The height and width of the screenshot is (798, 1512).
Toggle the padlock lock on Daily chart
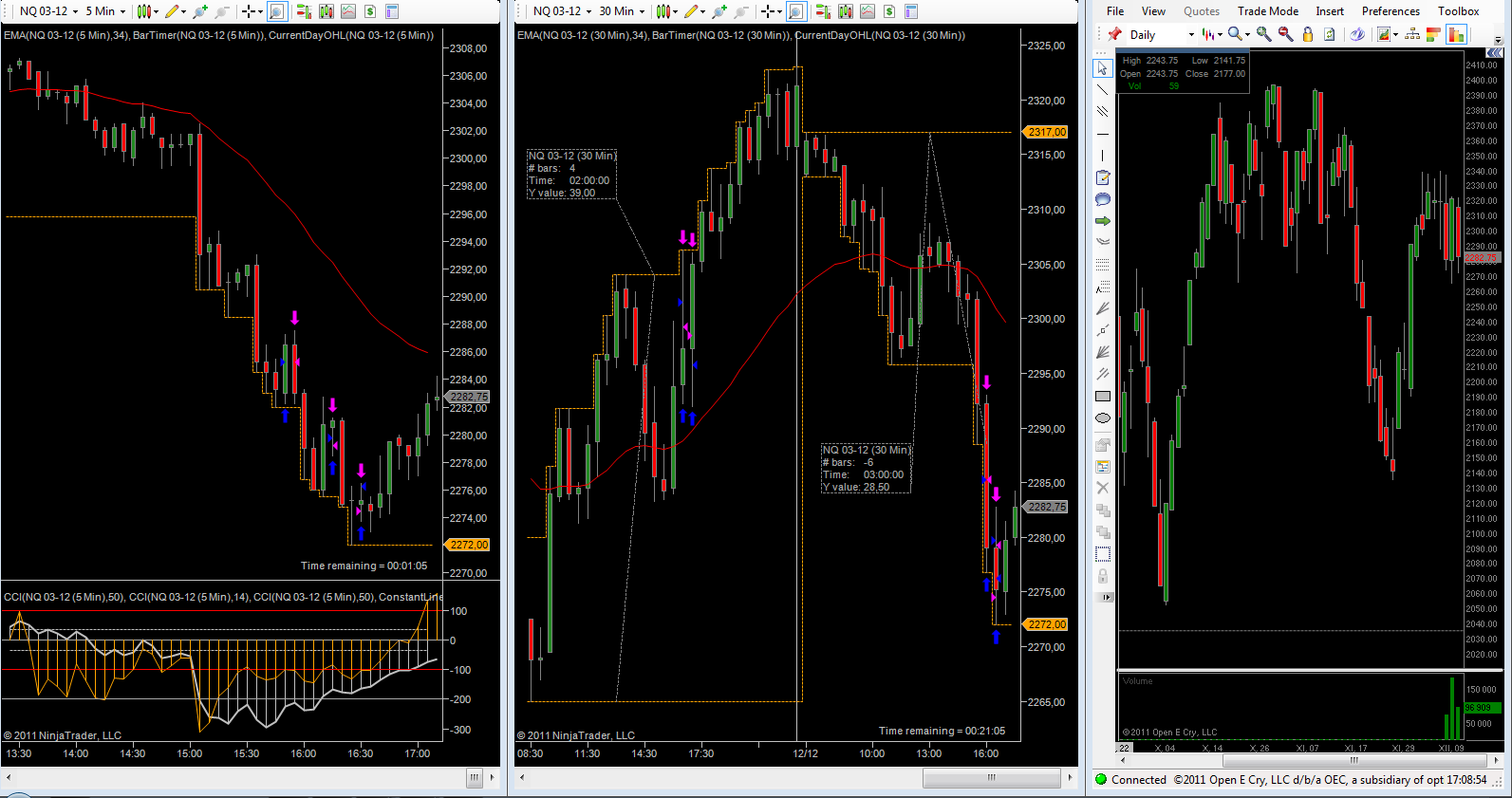(1308, 34)
